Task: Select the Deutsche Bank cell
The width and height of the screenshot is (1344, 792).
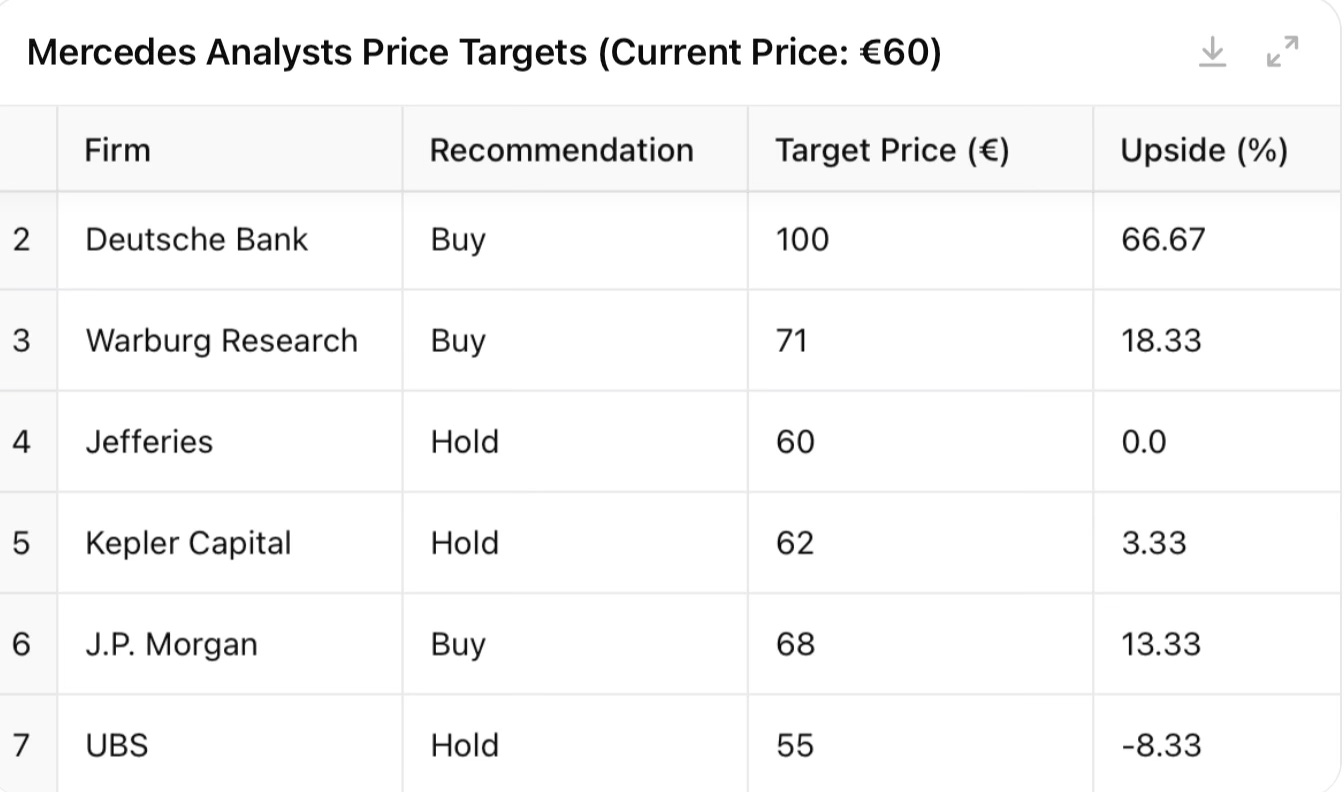Action: click(x=197, y=240)
